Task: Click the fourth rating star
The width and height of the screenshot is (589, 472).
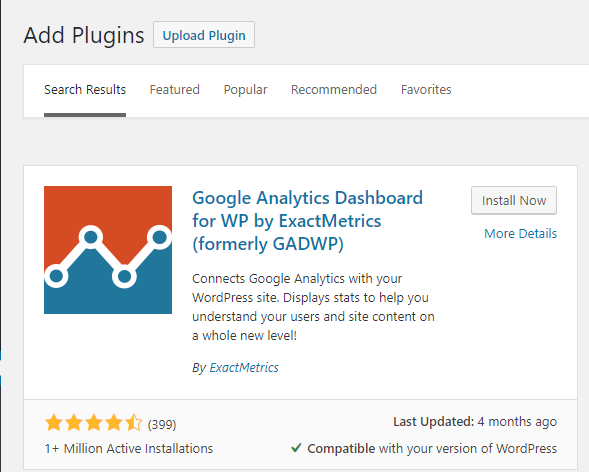Action: pos(114,423)
